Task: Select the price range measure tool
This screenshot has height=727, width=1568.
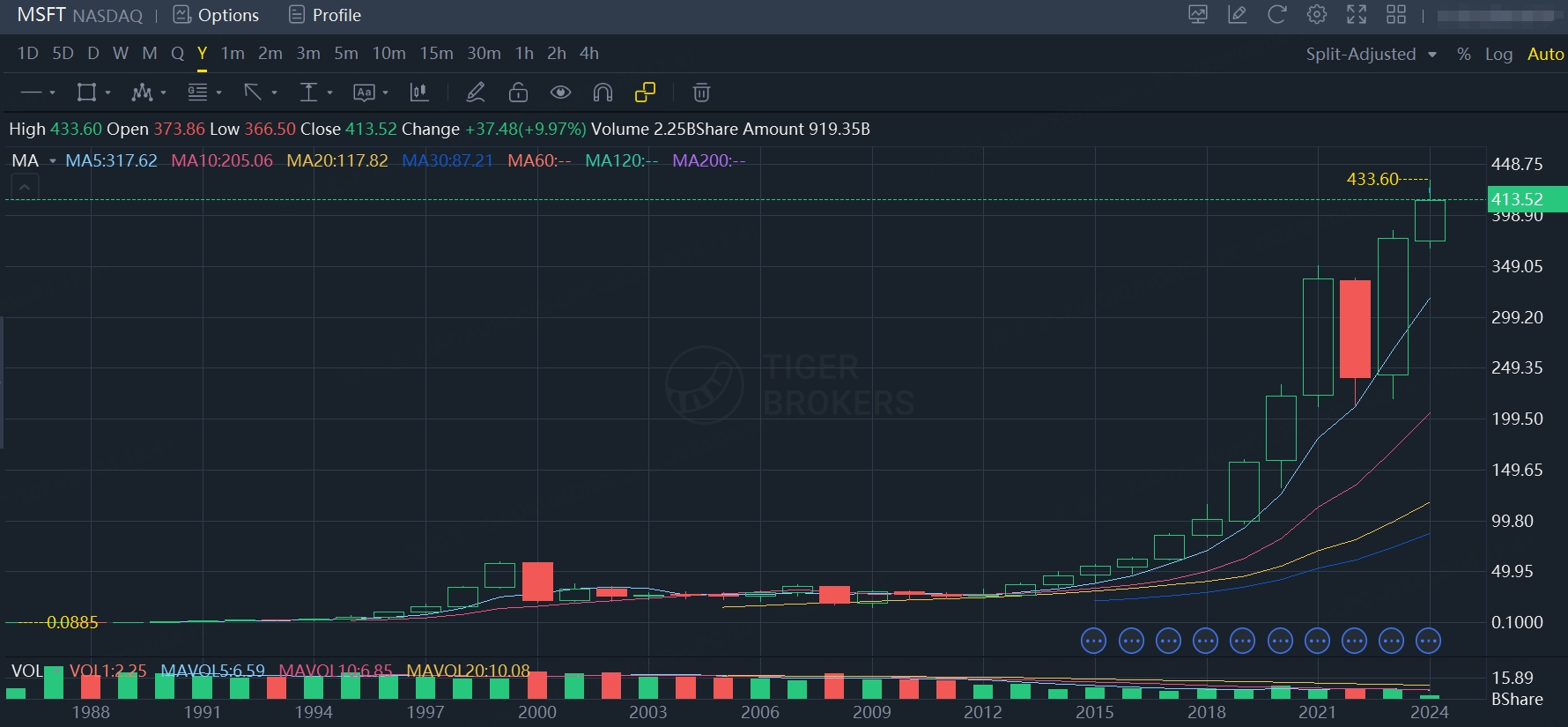Action: pyautogui.click(x=308, y=93)
